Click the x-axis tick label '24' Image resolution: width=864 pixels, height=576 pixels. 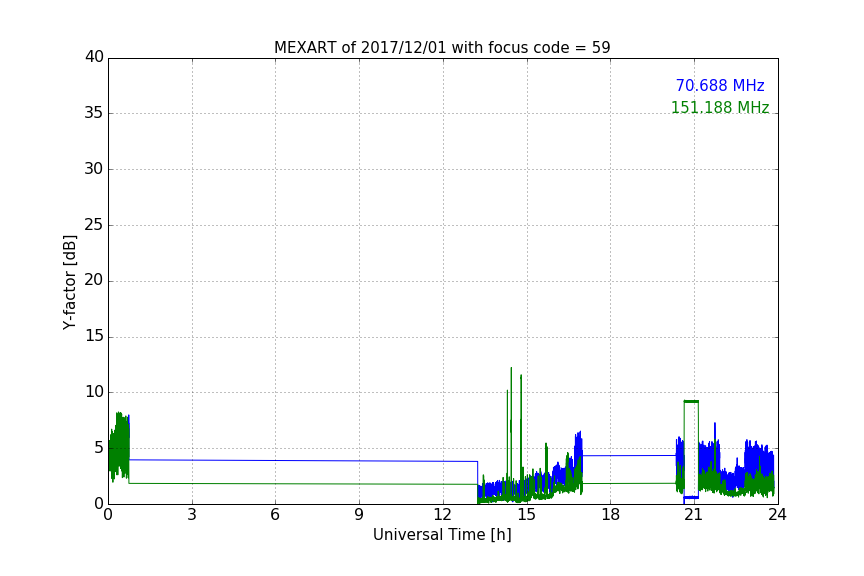pos(777,515)
